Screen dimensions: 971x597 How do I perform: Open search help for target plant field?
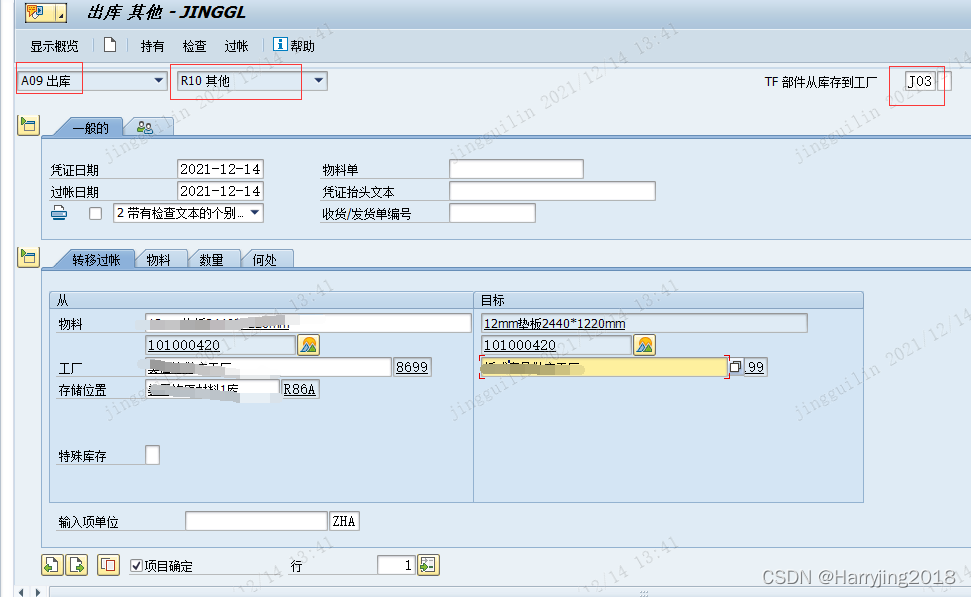click(x=735, y=367)
